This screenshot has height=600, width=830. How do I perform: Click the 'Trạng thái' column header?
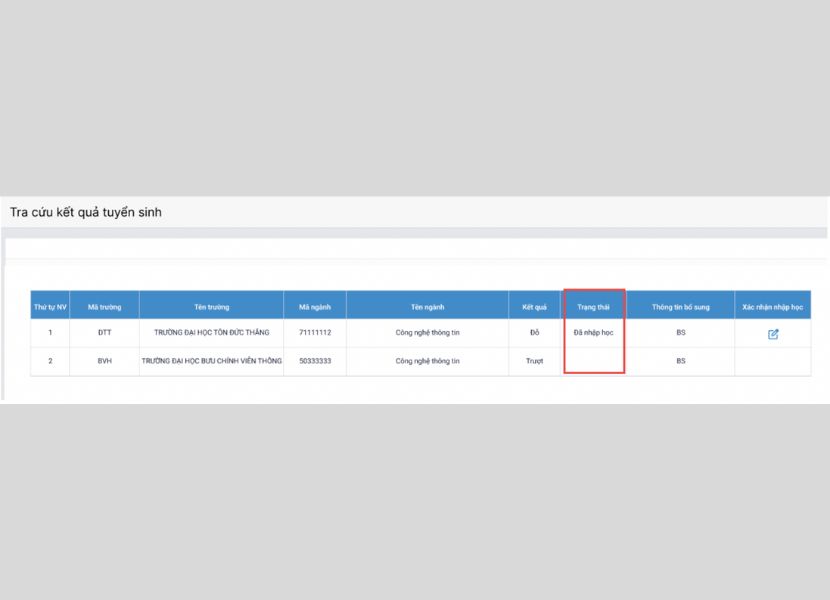point(593,307)
